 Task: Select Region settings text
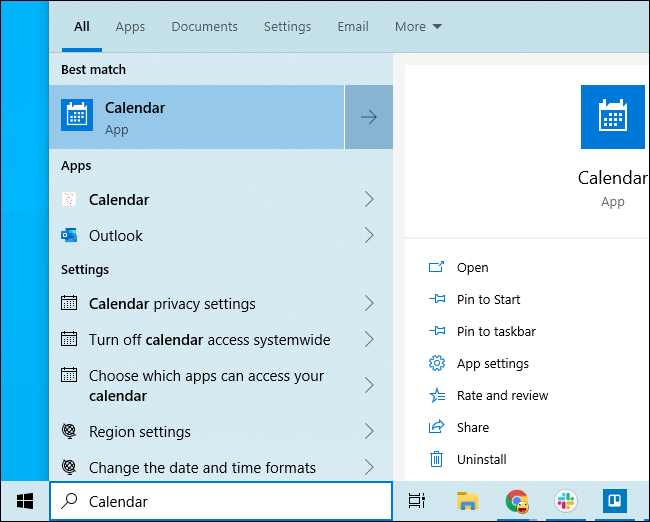tap(140, 432)
